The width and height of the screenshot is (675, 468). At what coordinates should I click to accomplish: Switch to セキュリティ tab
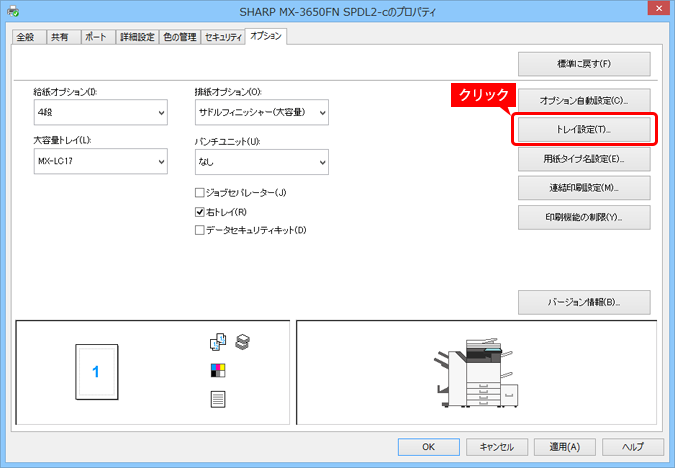223,37
